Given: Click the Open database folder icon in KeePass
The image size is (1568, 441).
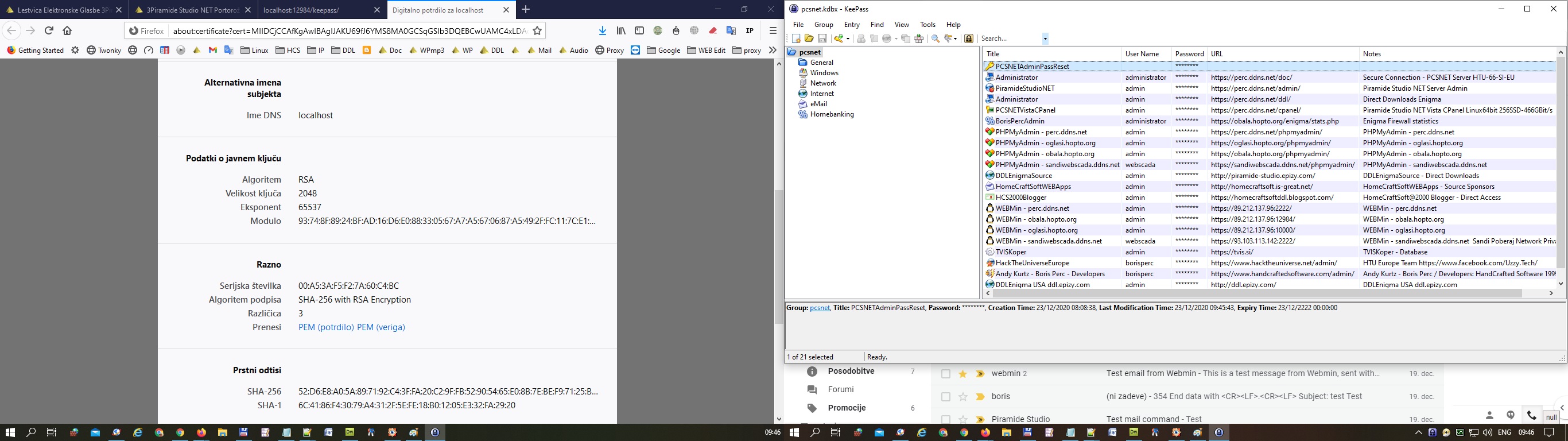Looking at the screenshot, I should [x=809, y=38].
